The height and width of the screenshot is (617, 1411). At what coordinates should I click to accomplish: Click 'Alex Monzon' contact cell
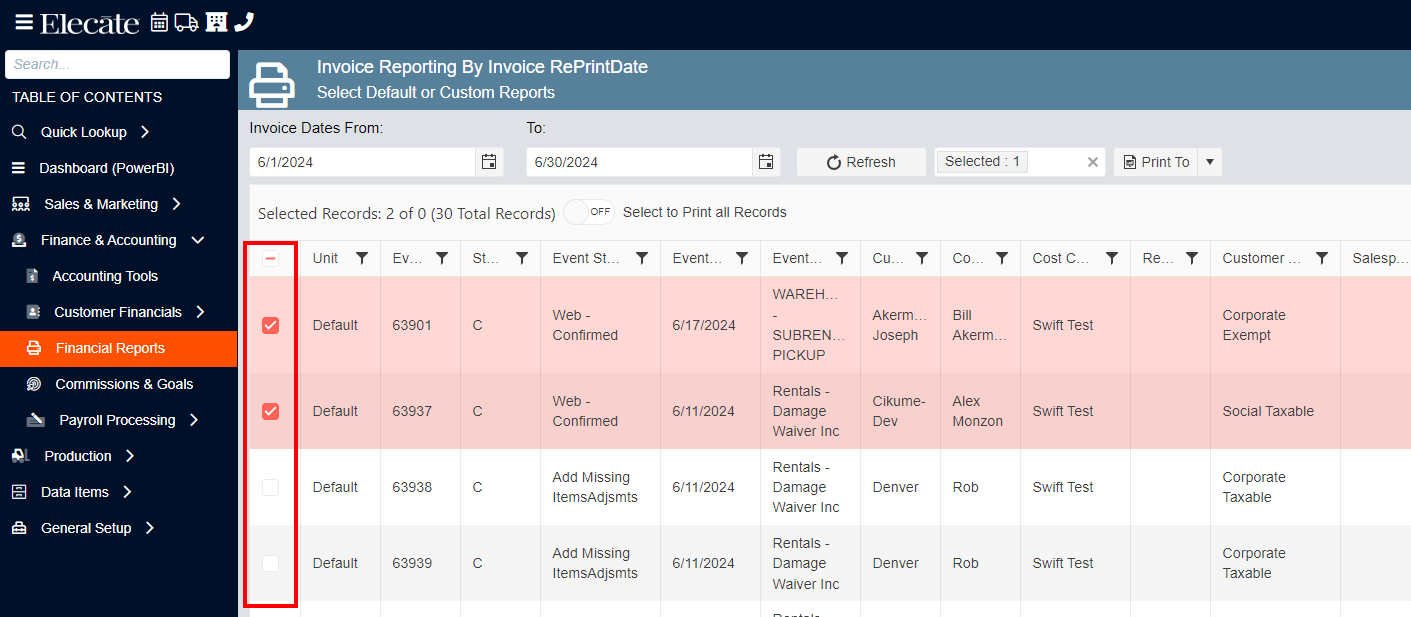click(980, 411)
